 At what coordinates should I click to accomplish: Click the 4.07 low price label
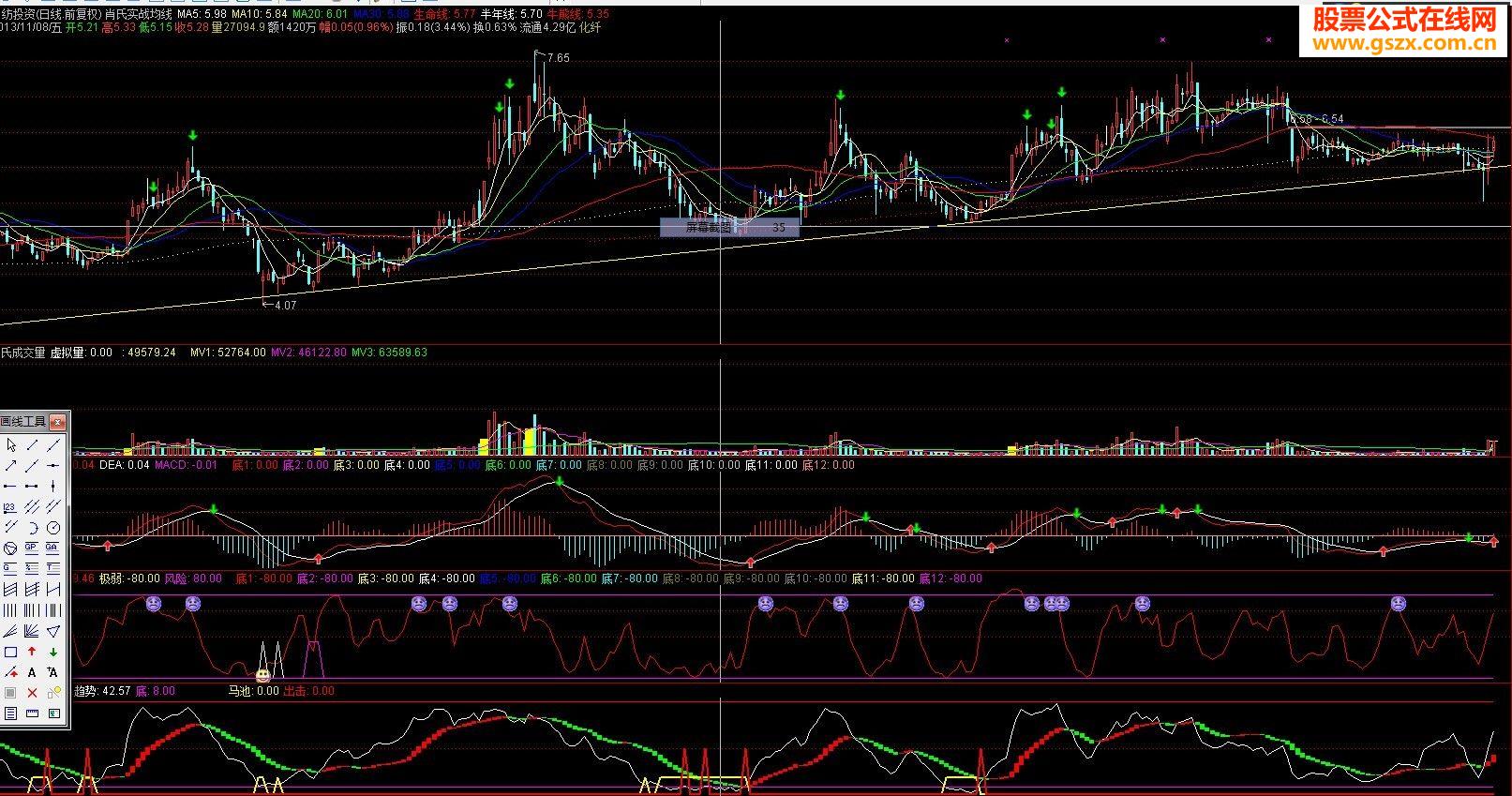pyautogui.click(x=285, y=306)
